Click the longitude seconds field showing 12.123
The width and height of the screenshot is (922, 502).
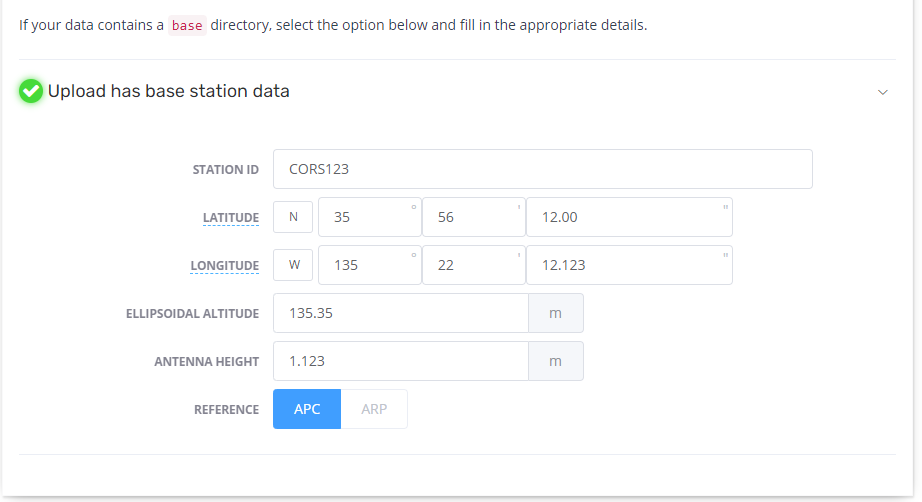(x=629, y=265)
